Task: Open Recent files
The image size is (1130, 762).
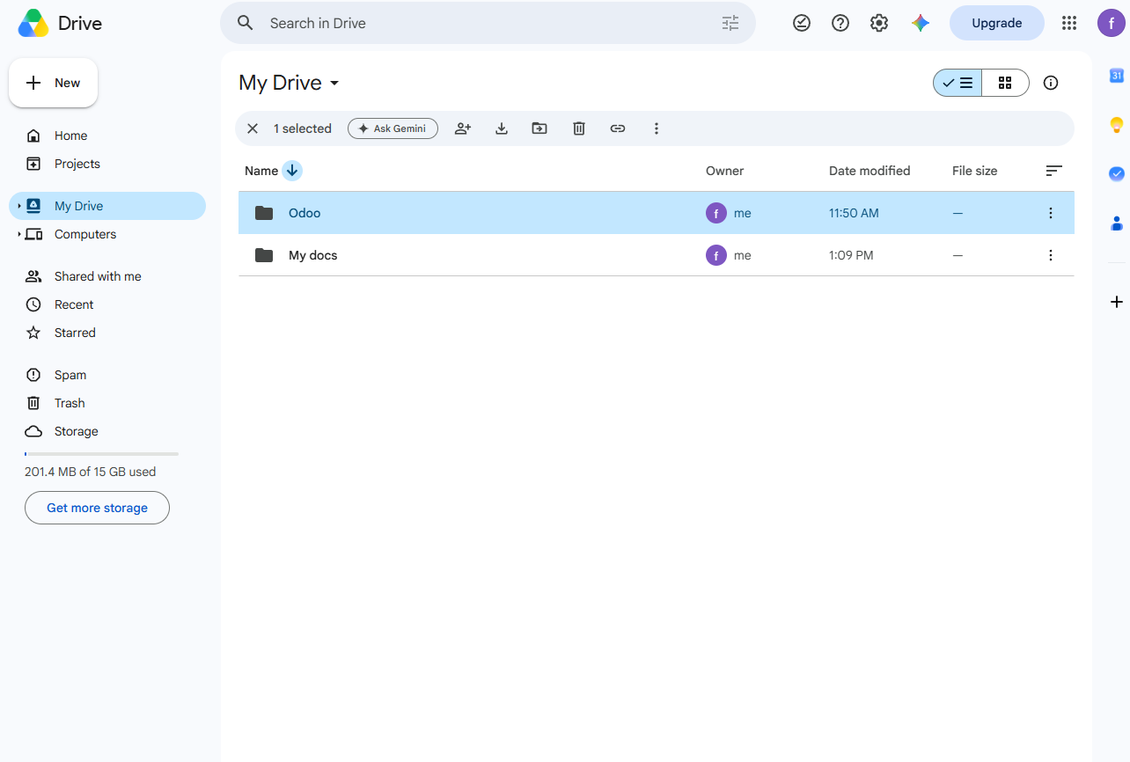Action: coord(74,304)
